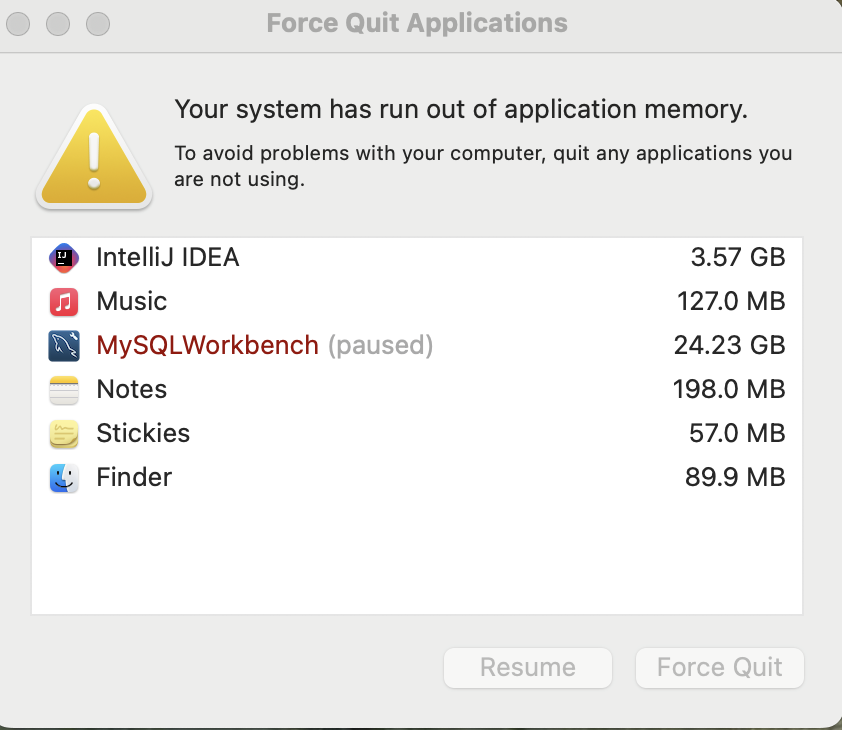This screenshot has height=730, width=842.
Task: Select the IntelliJ IDEA row label
Action: point(168,258)
